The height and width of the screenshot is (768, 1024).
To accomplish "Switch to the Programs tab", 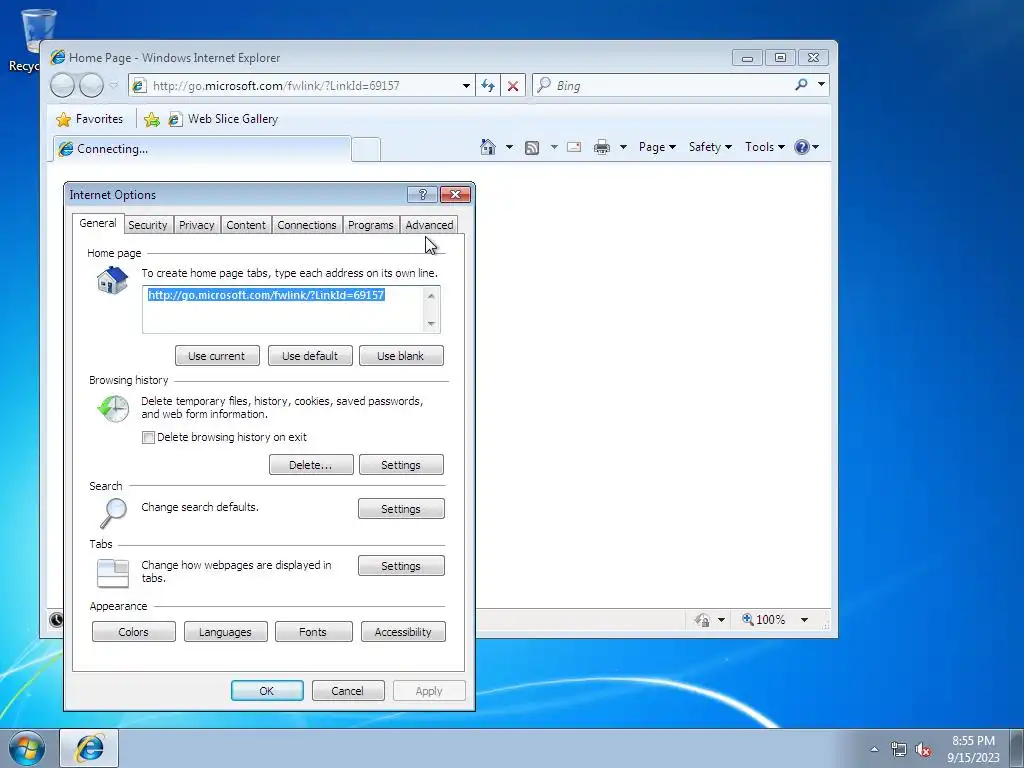I will click(370, 225).
